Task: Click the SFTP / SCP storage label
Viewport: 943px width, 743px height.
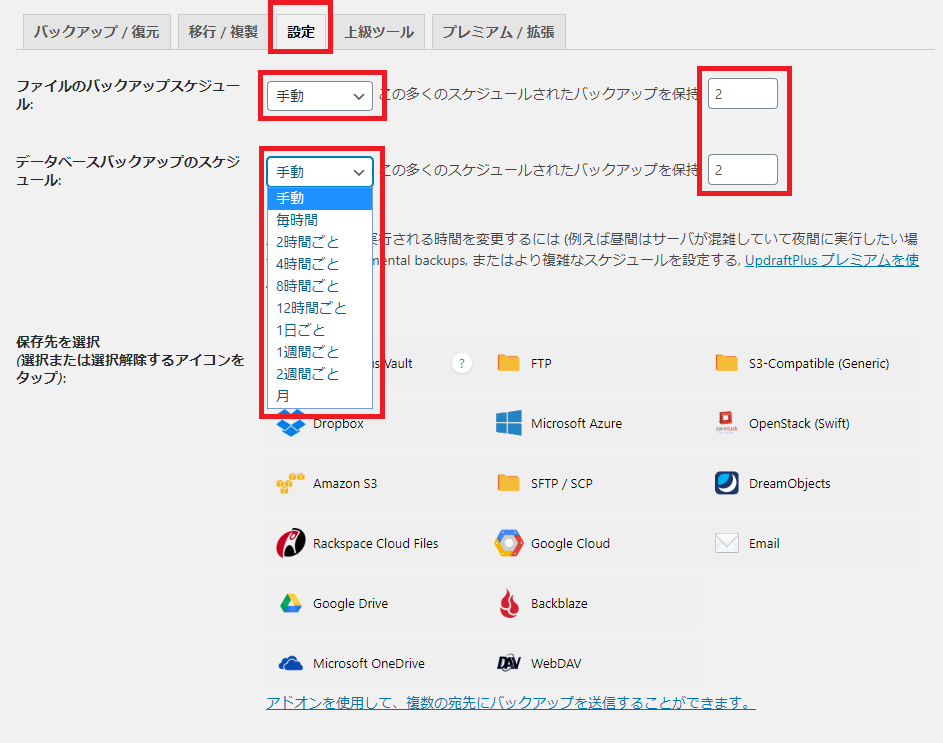Action: [562, 484]
